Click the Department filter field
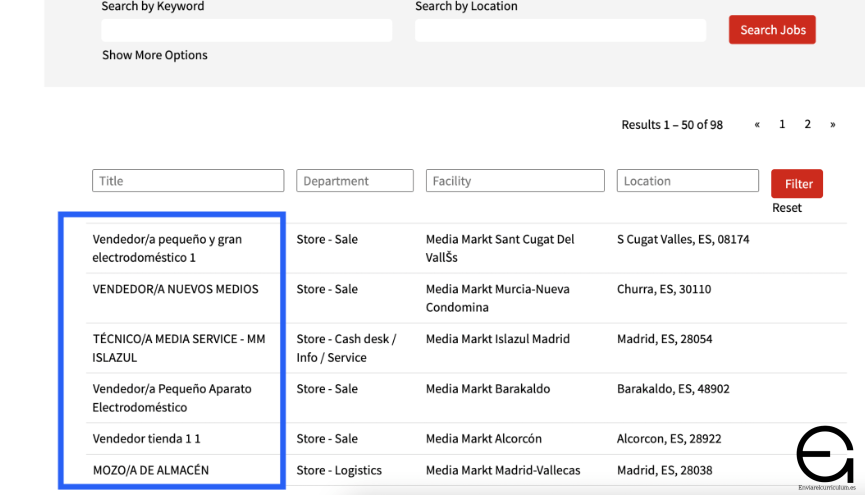Image resolution: width=865 pixels, height=499 pixels. (354, 181)
